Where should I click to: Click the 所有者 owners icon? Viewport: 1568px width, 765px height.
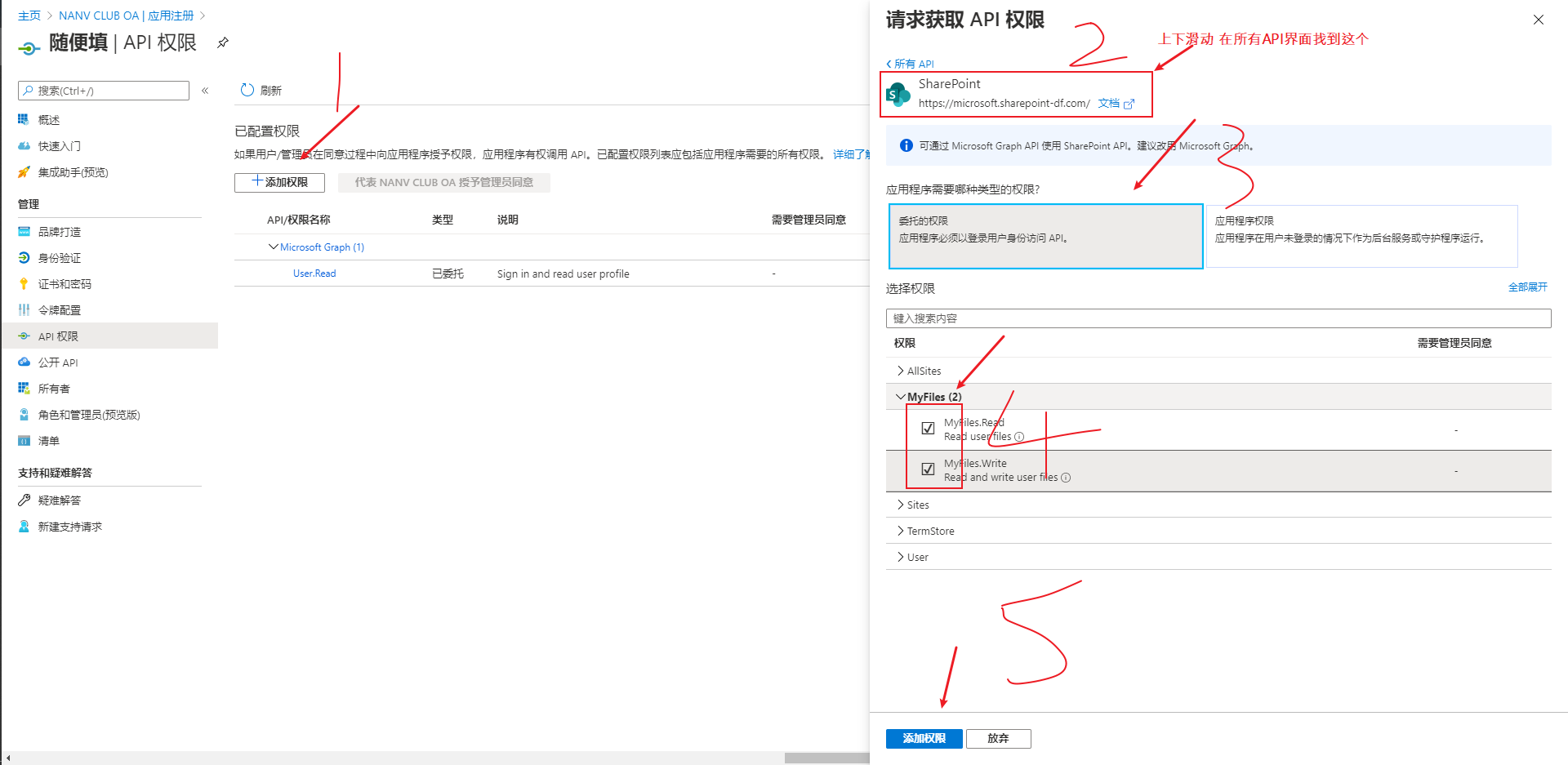click(24, 389)
